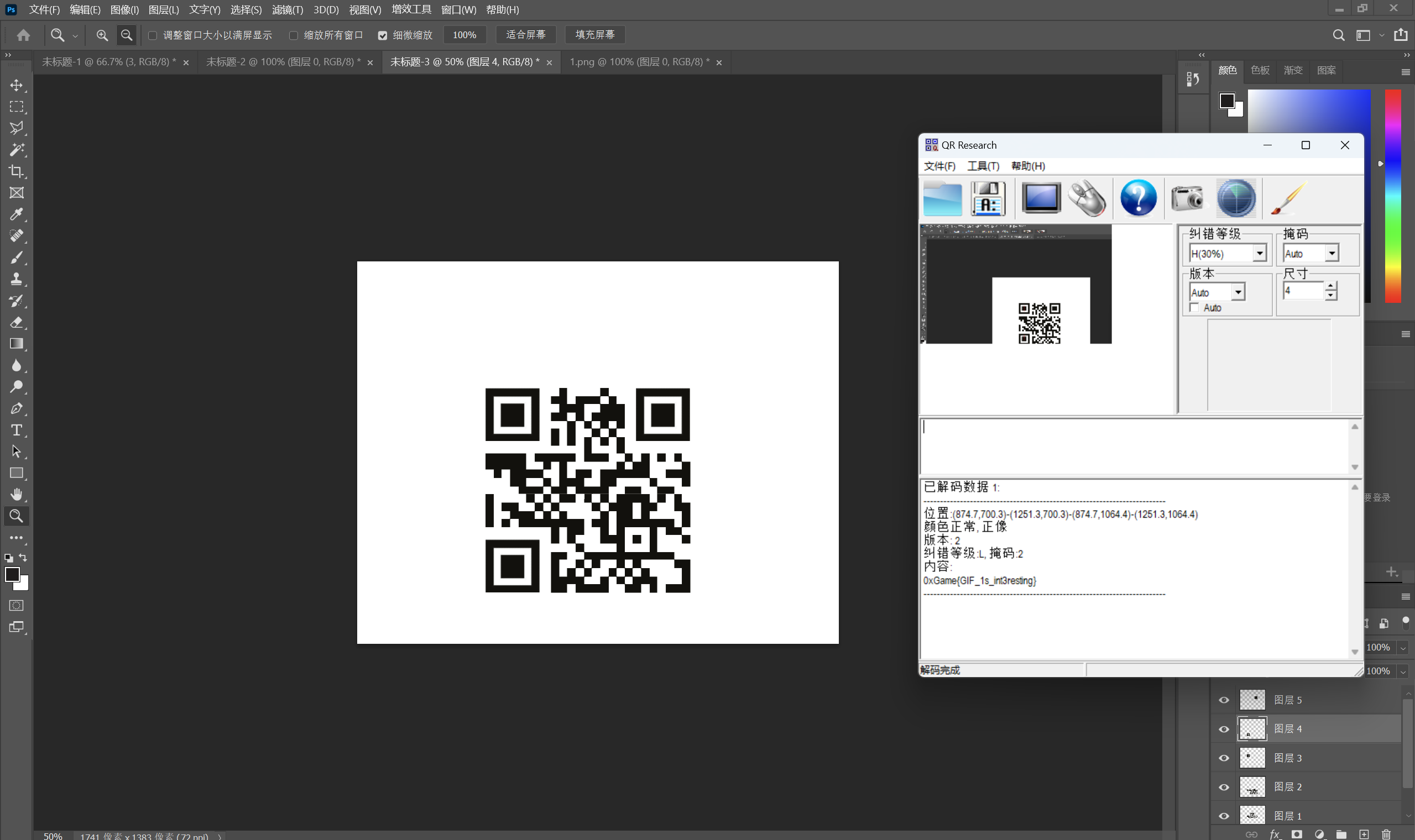The height and width of the screenshot is (840, 1415).
Task: Open folder icon in QR Research toolbar
Action: click(x=942, y=199)
